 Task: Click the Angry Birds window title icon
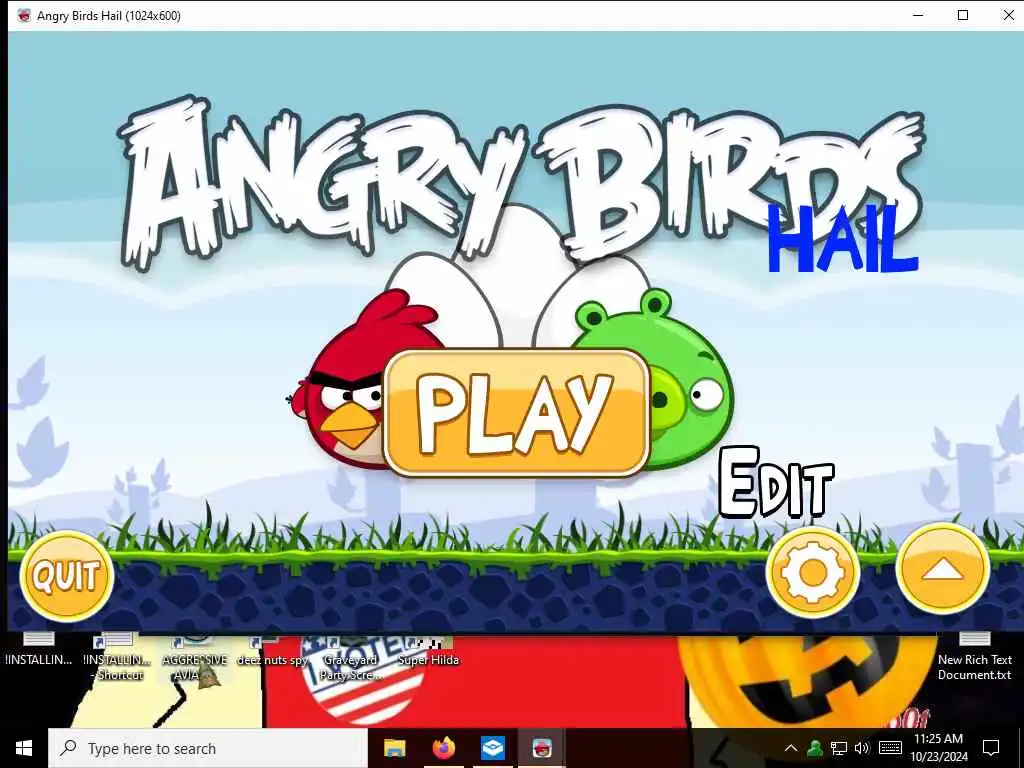click(x=24, y=16)
